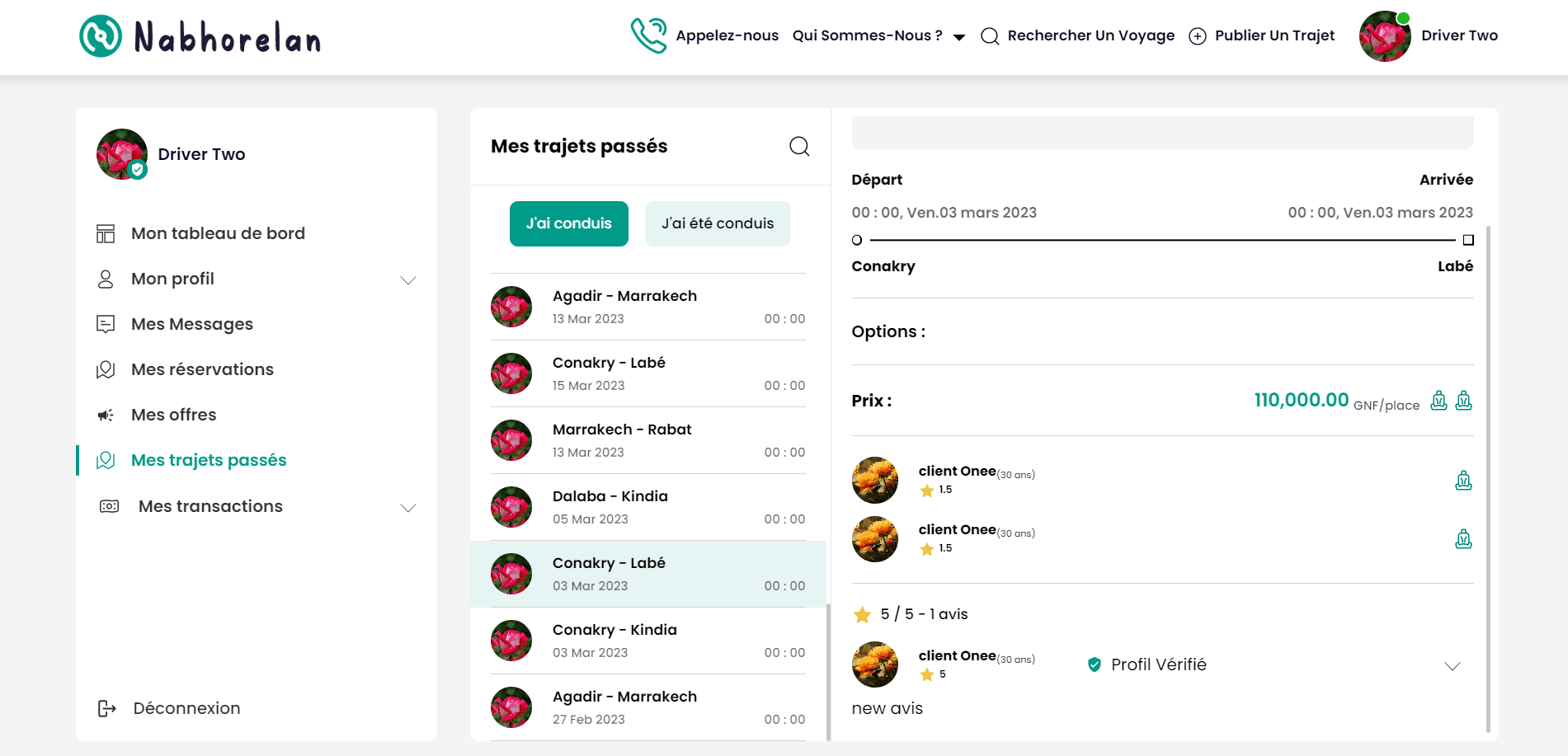The width and height of the screenshot is (1568, 756).
Task: Click first passenger 1.5 star rating
Action: click(x=936, y=490)
